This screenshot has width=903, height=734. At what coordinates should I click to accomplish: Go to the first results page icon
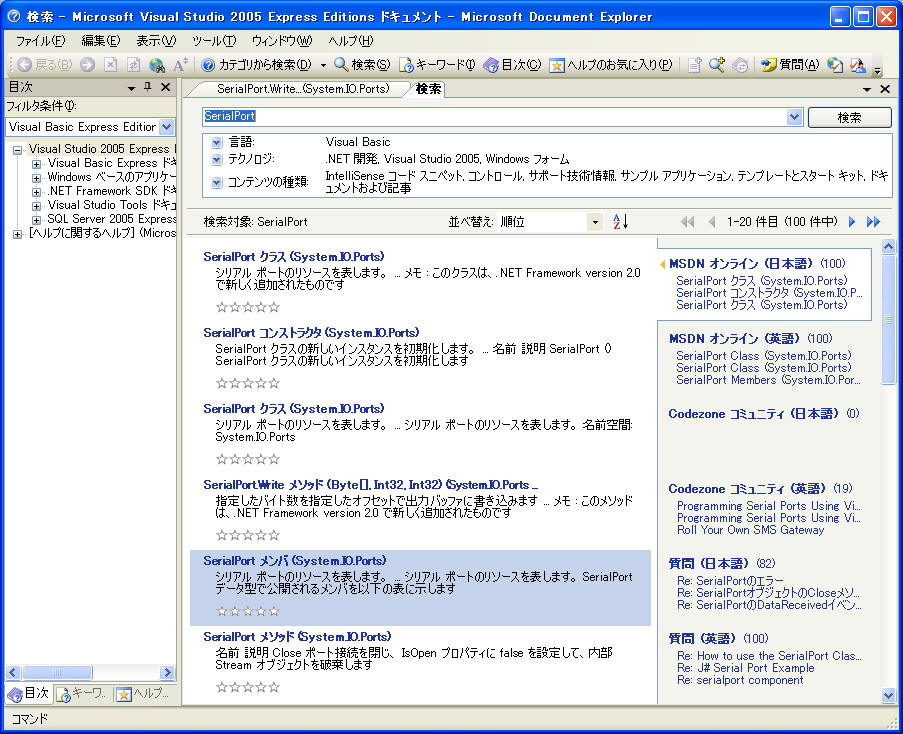click(687, 222)
